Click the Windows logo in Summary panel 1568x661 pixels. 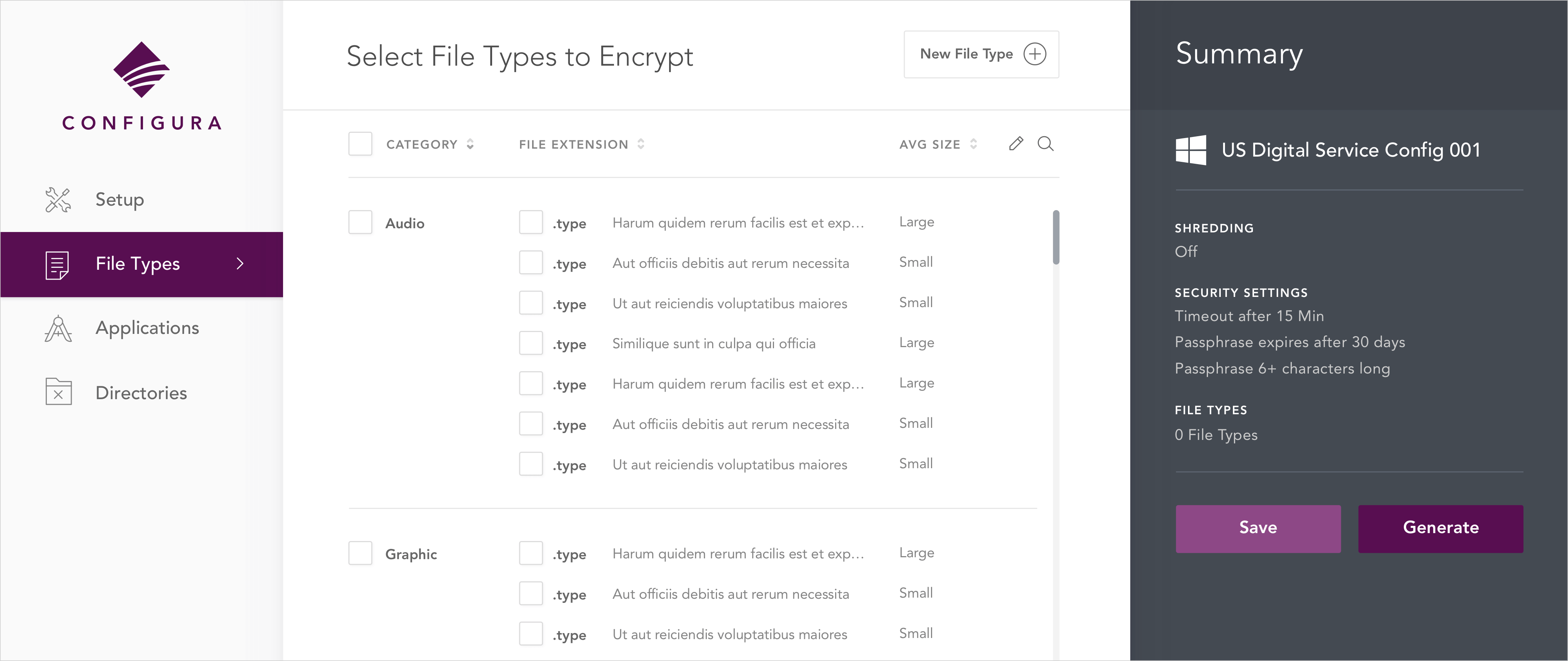1191,150
